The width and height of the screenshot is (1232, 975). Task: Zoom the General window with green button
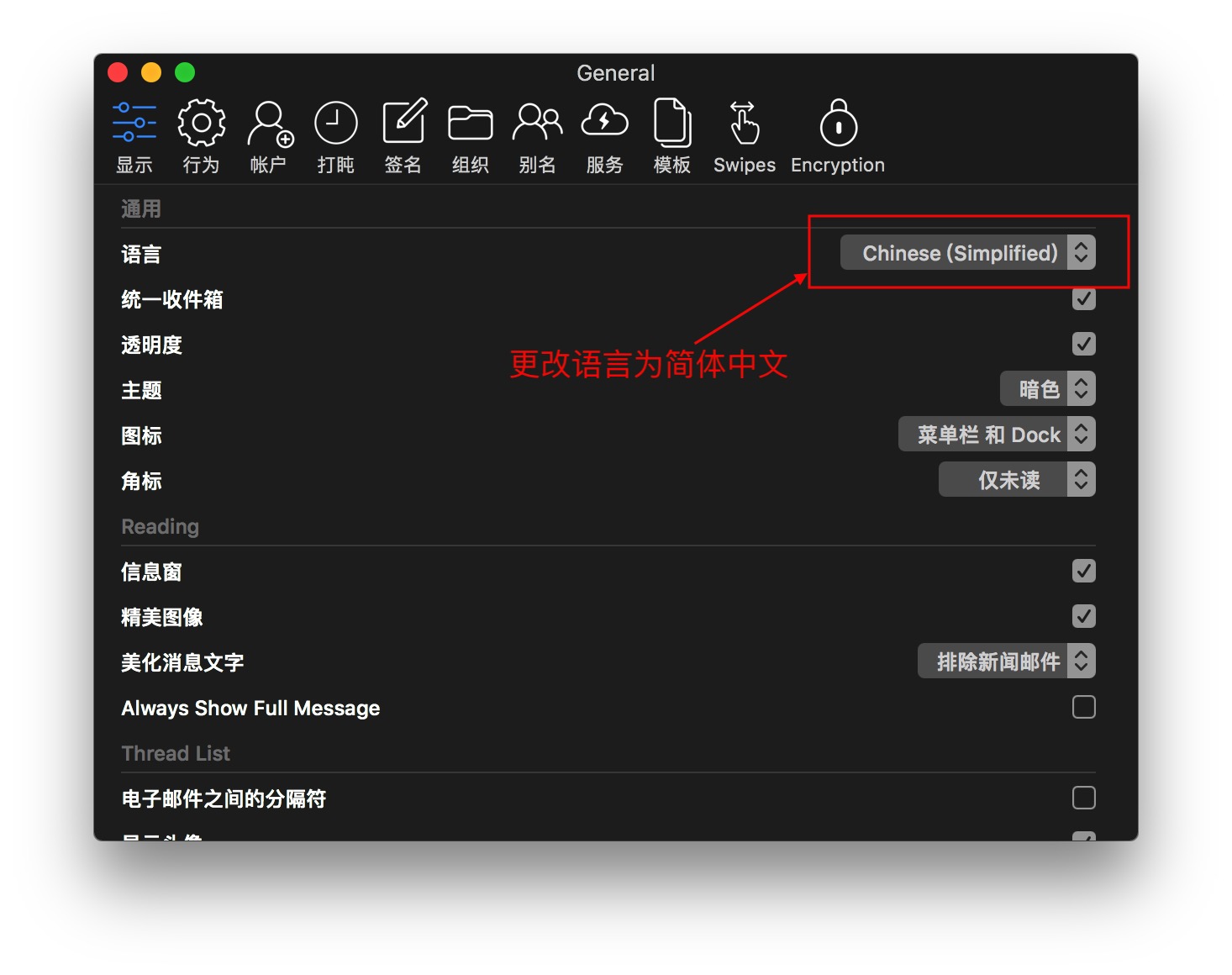click(x=185, y=72)
